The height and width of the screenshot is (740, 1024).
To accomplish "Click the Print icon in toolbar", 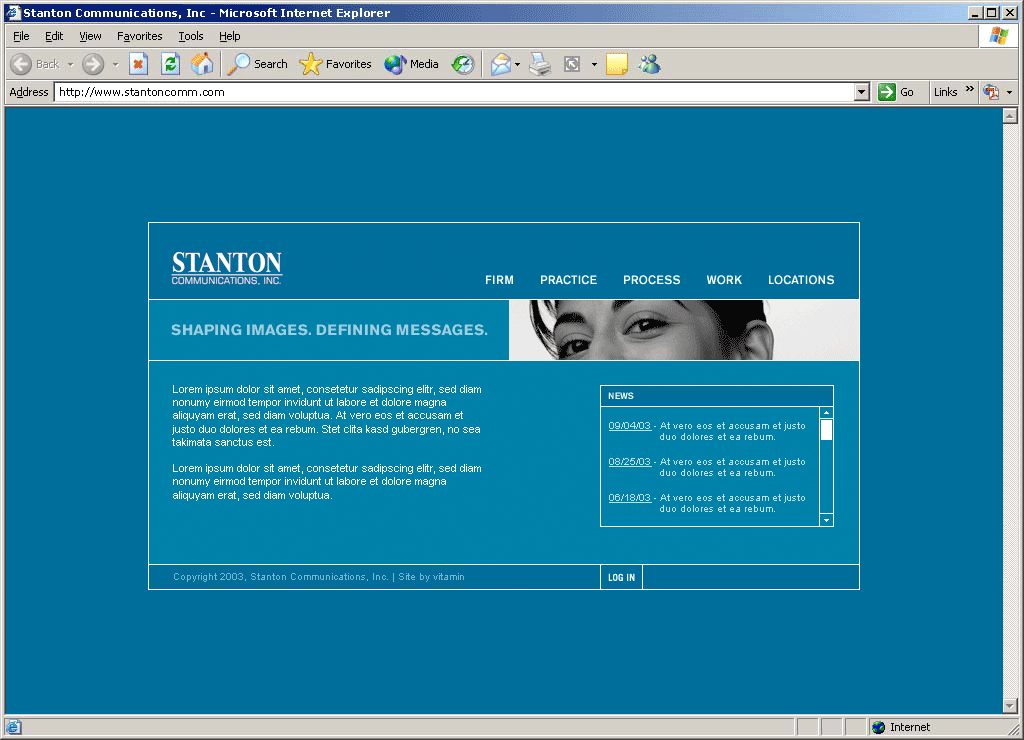I will coord(540,64).
